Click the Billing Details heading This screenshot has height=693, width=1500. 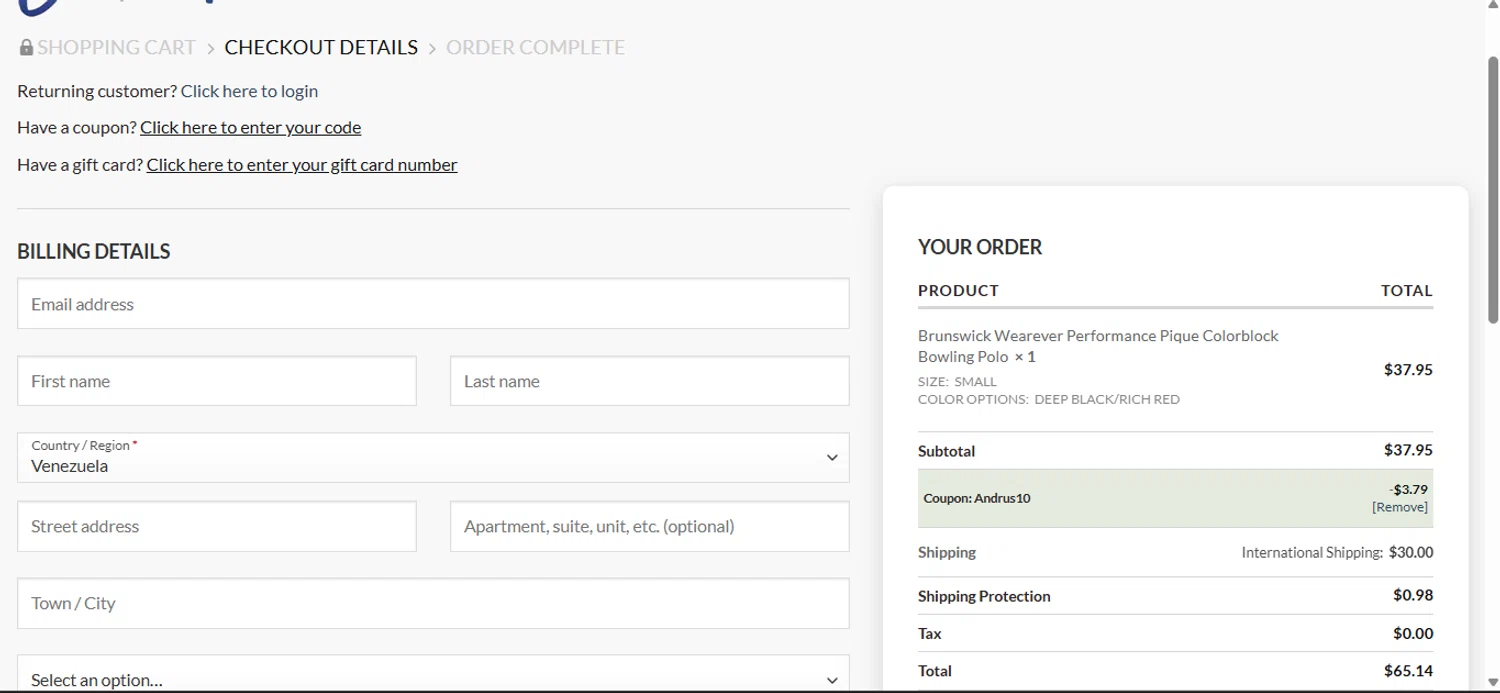pos(94,252)
